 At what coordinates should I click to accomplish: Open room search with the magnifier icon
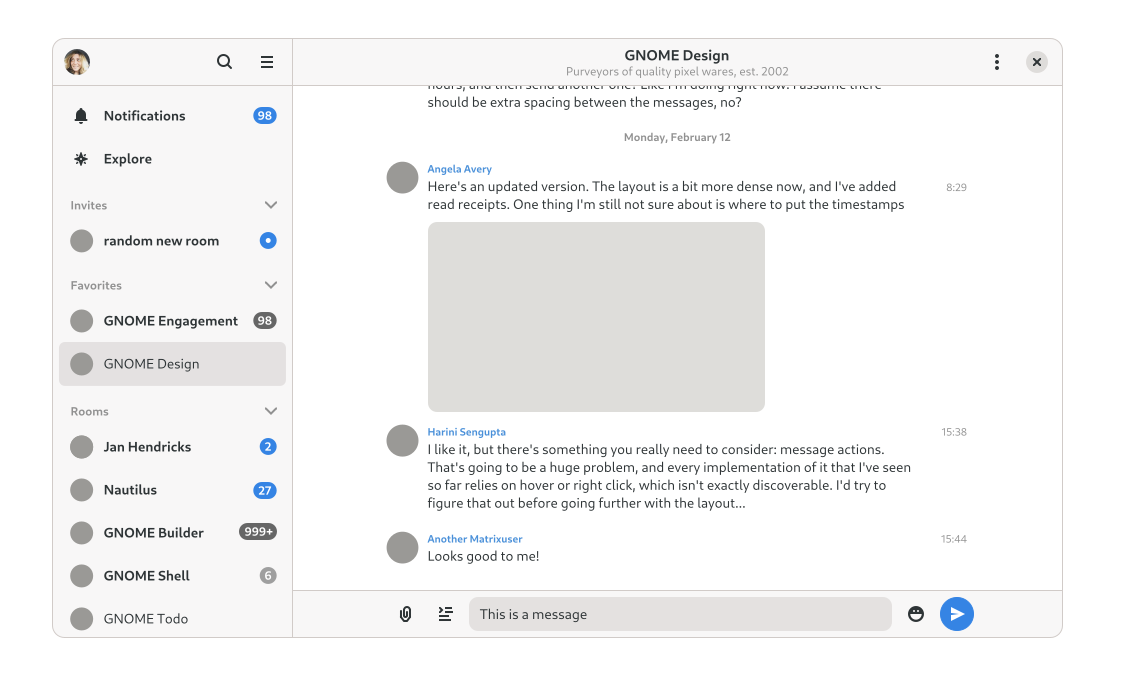224,61
